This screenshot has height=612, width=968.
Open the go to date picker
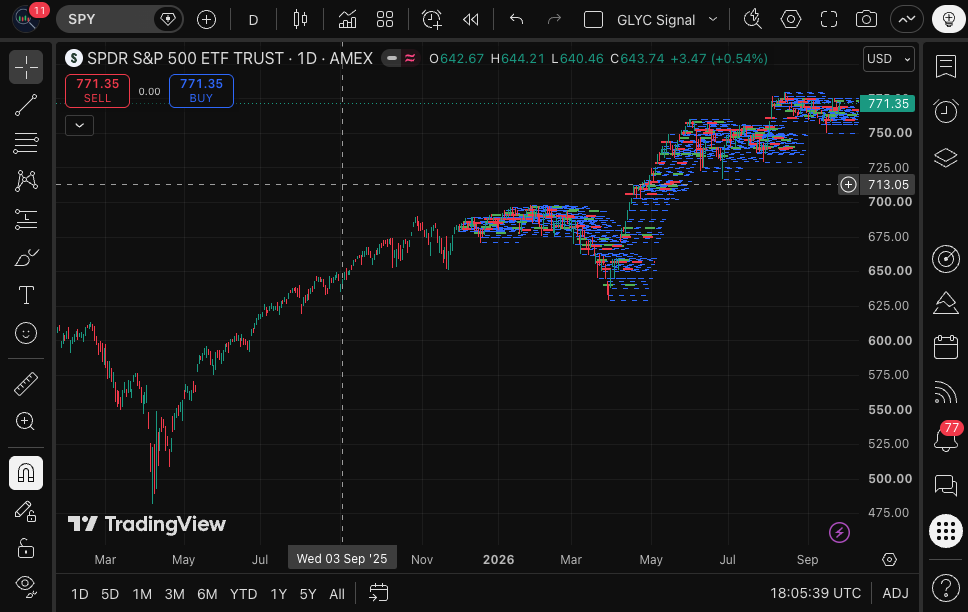pyautogui.click(x=378, y=593)
